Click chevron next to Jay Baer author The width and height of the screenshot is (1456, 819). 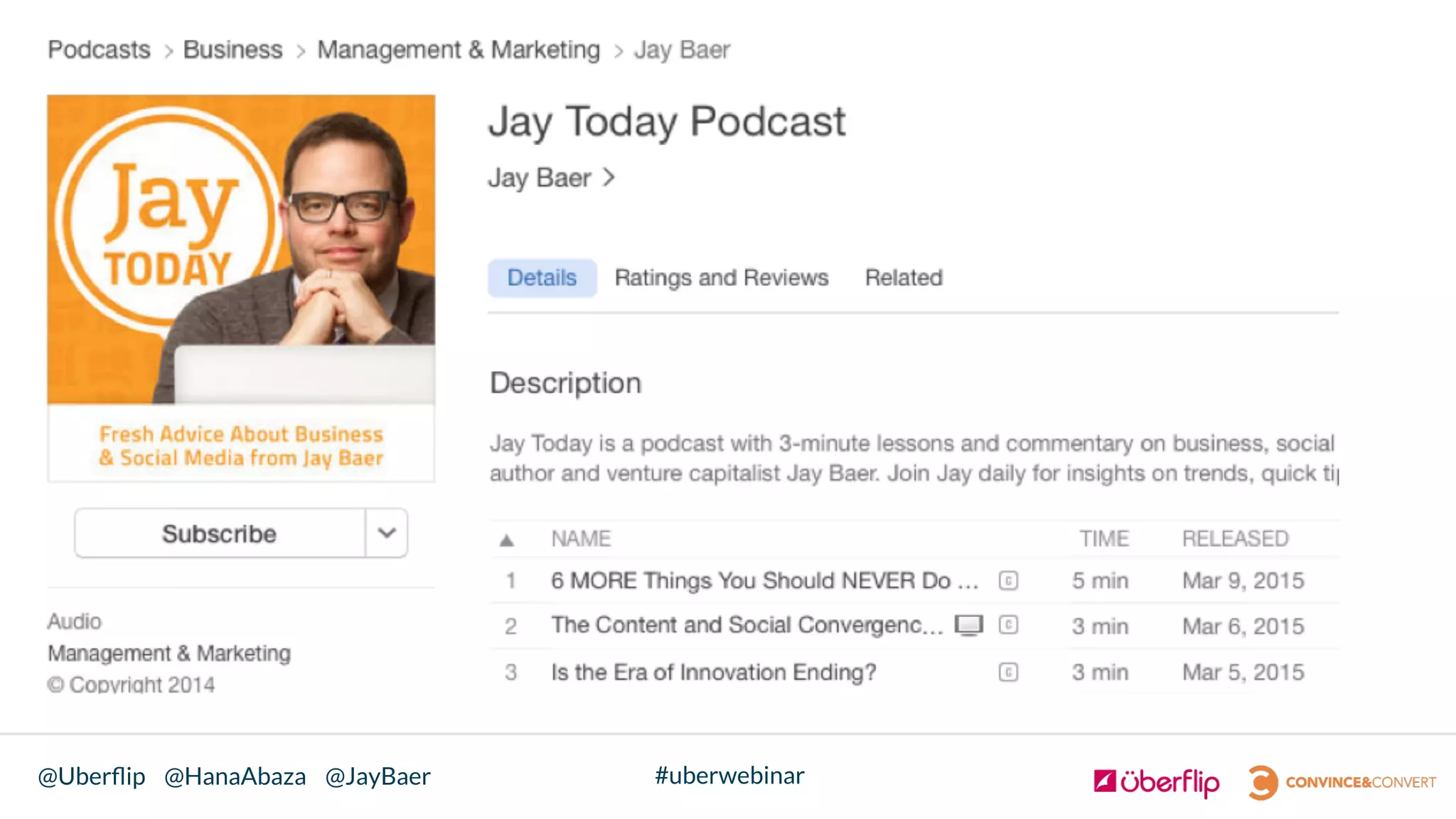click(609, 177)
